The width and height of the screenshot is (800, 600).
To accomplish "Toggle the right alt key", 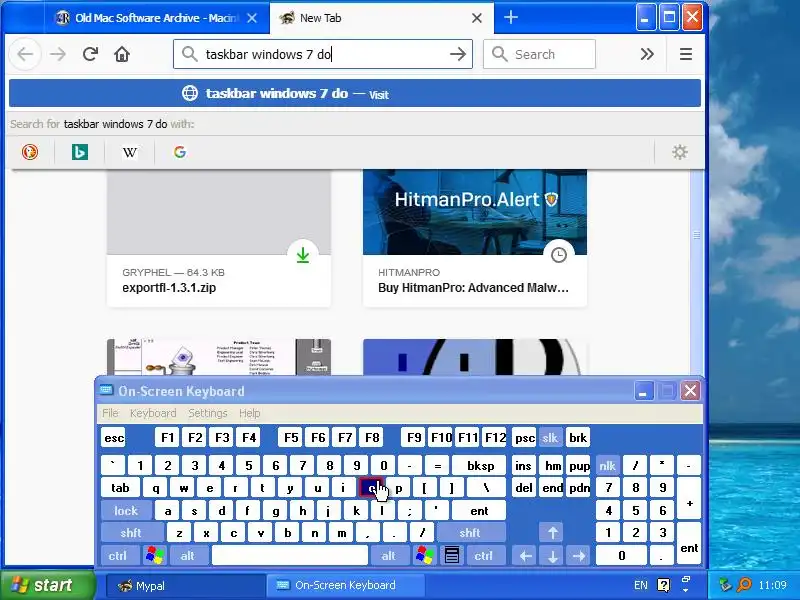I will [389, 555].
